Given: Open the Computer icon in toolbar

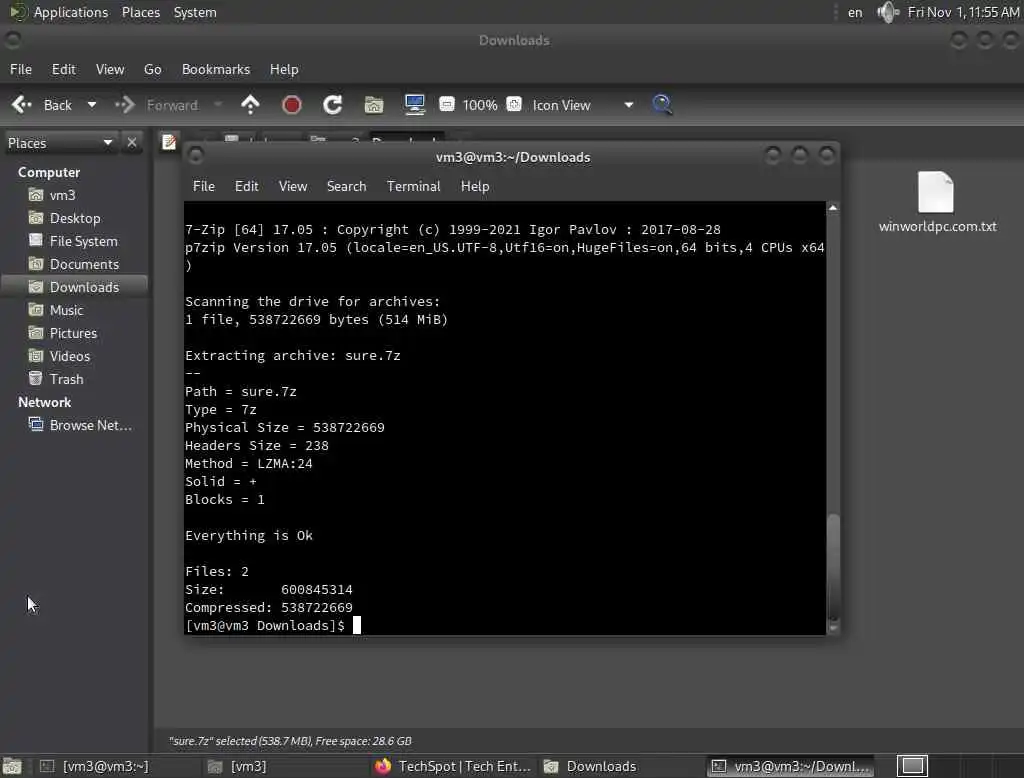Looking at the screenshot, I should click(414, 105).
